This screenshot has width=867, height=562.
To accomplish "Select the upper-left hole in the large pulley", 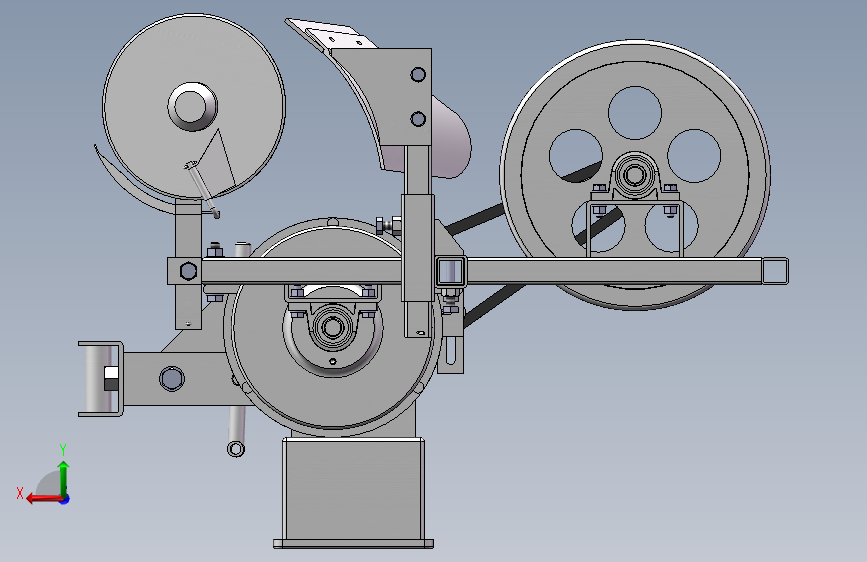I will (576, 155).
